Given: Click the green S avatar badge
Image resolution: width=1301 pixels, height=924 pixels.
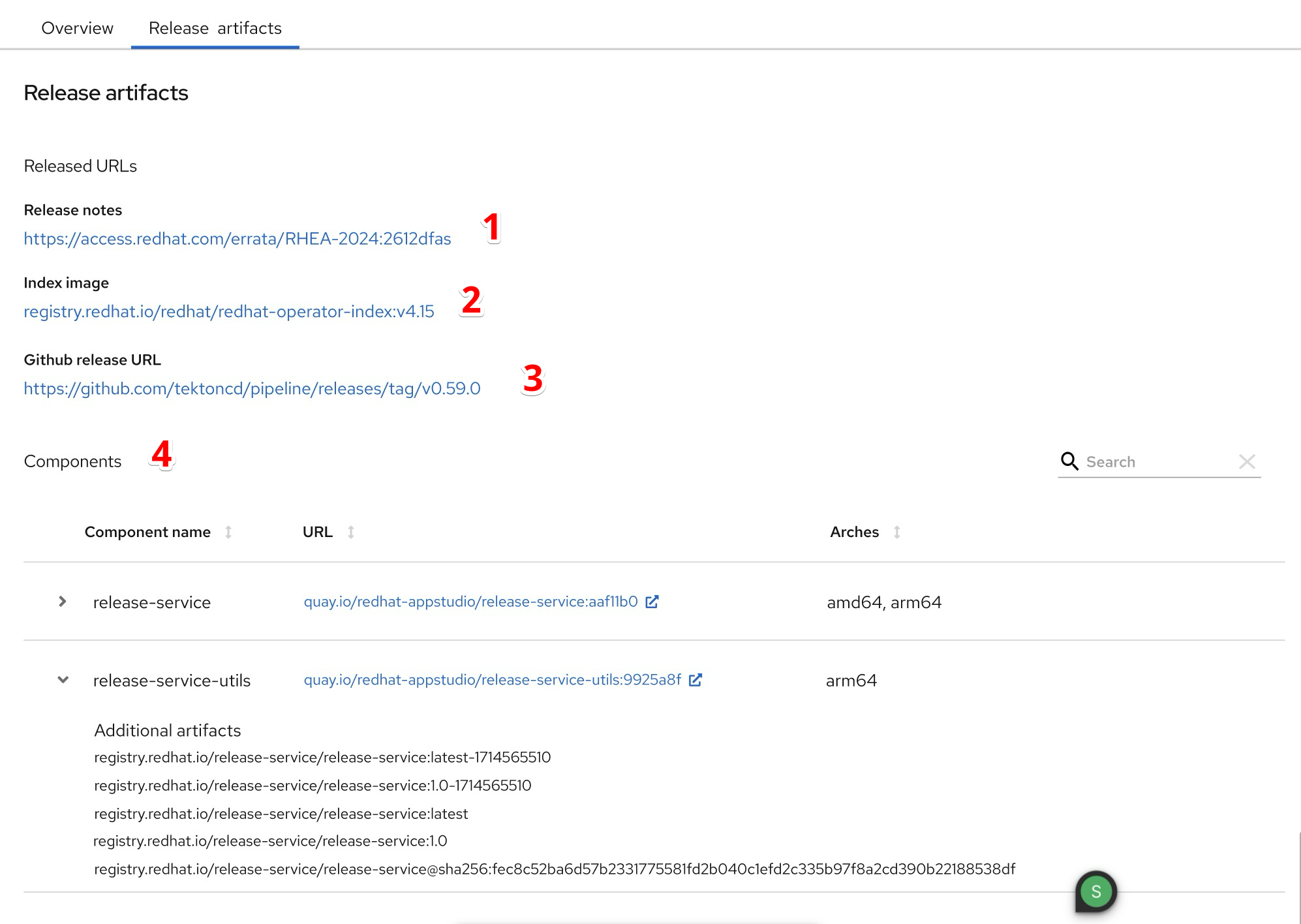Looking at the screenshot, I should [1096, 891].
